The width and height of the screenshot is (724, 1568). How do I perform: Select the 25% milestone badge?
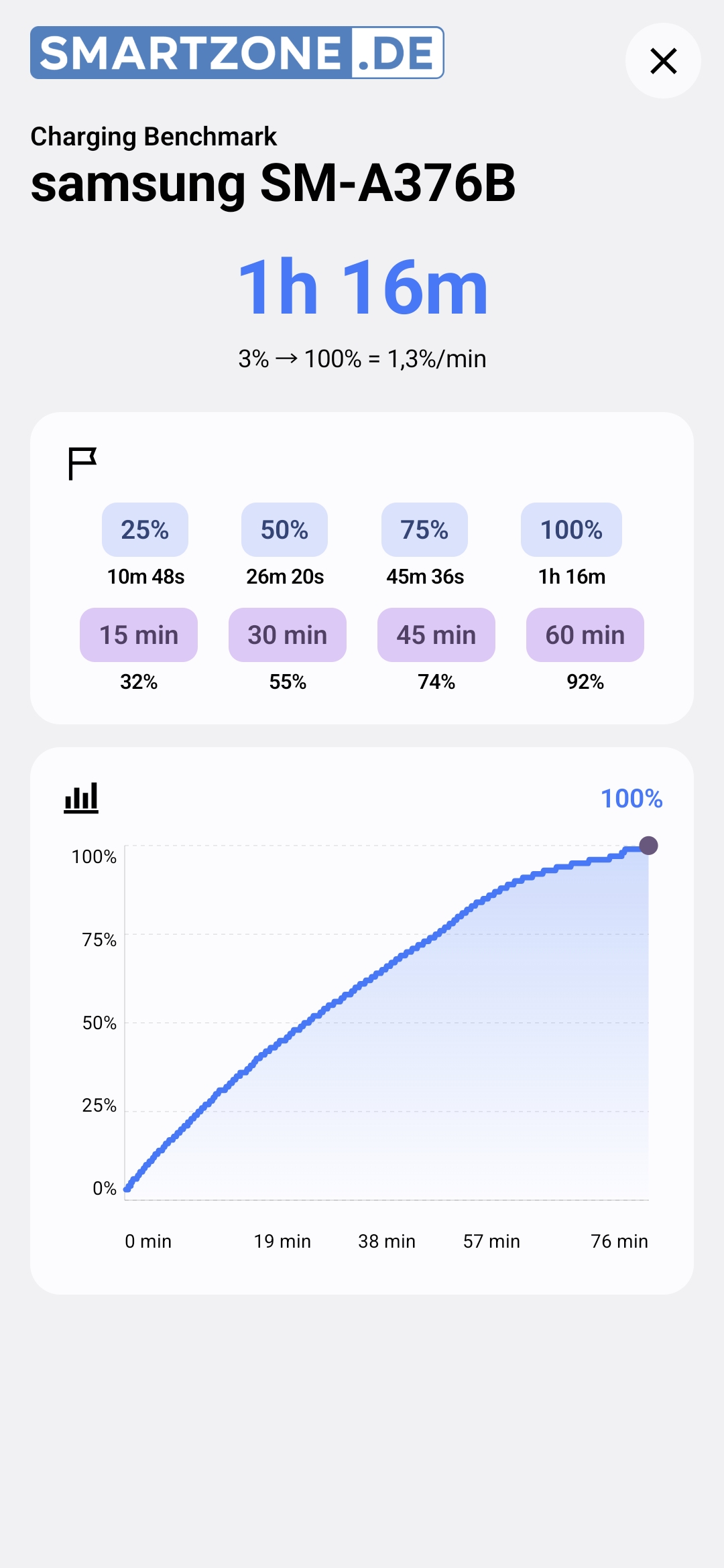coord(145,529)
